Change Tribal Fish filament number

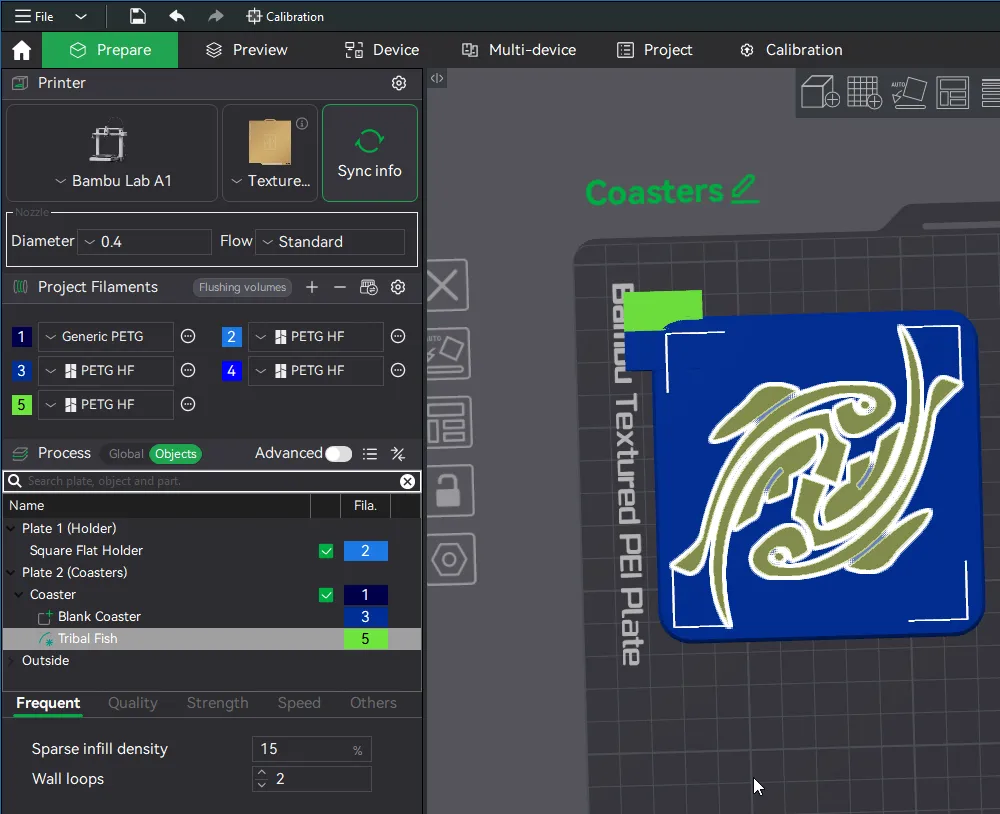[365, 639]
